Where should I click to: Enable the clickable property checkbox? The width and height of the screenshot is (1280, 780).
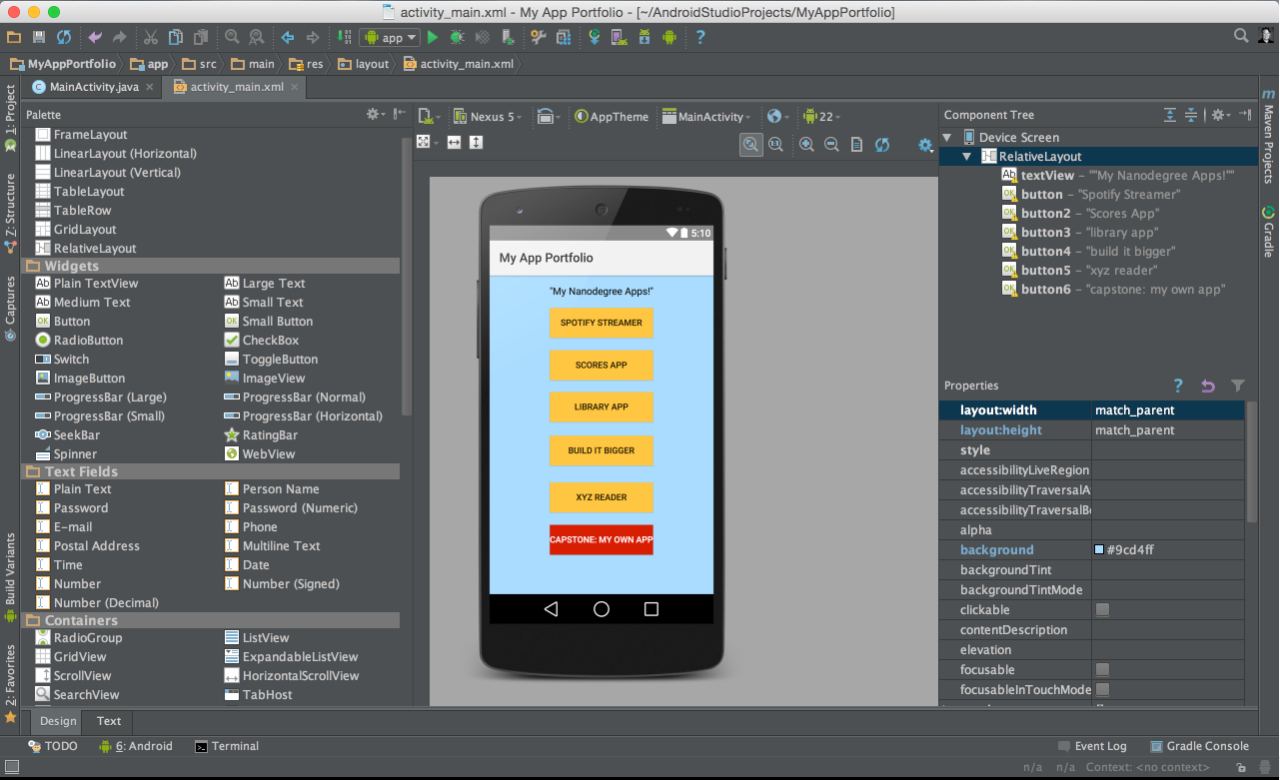1101,609
